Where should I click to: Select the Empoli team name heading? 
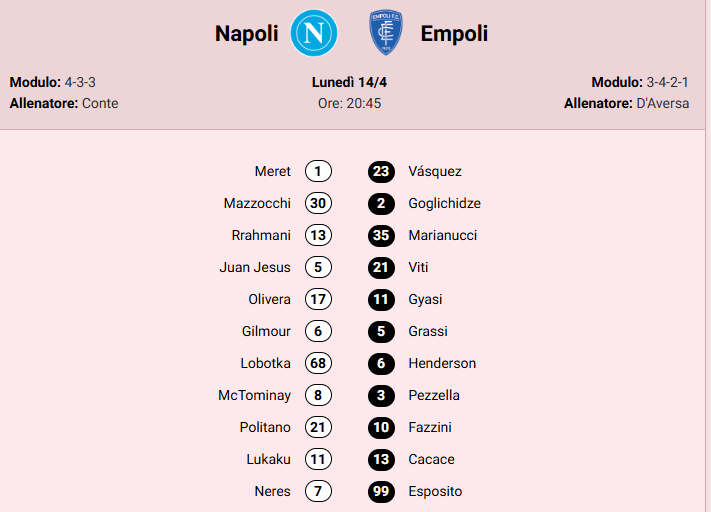(454, 34)
